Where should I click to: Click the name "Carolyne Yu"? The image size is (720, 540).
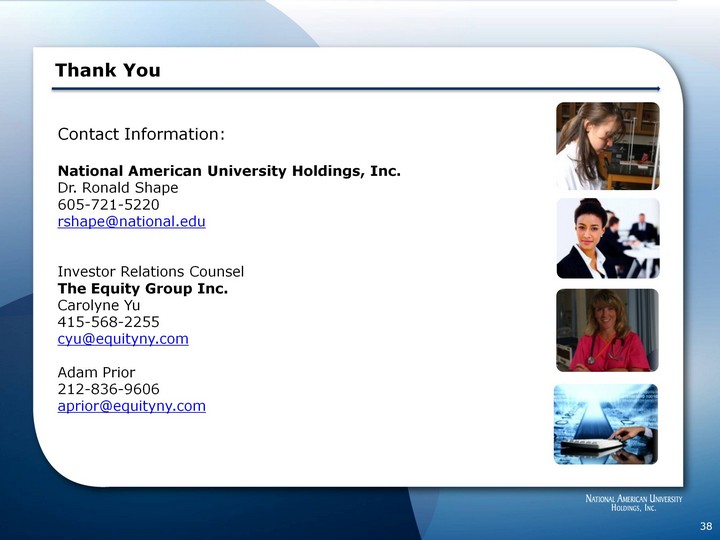99,305
